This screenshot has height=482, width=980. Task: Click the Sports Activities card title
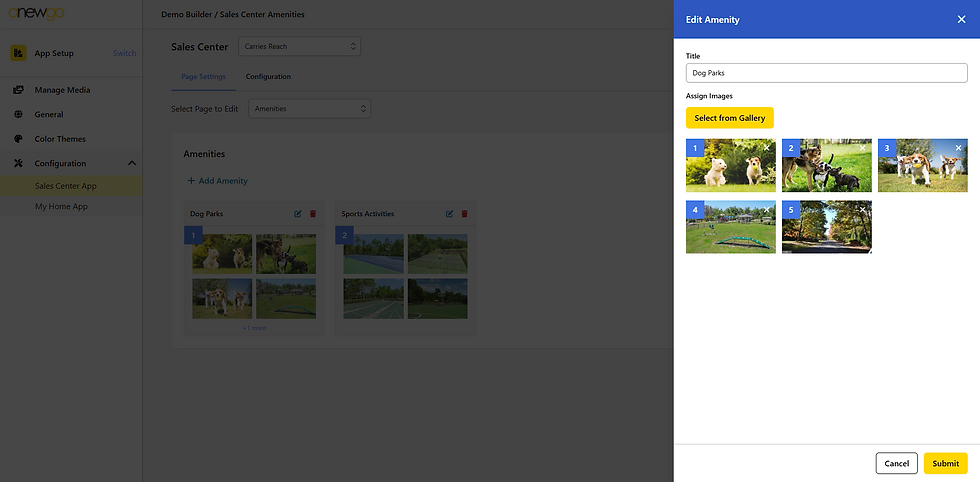368,214
